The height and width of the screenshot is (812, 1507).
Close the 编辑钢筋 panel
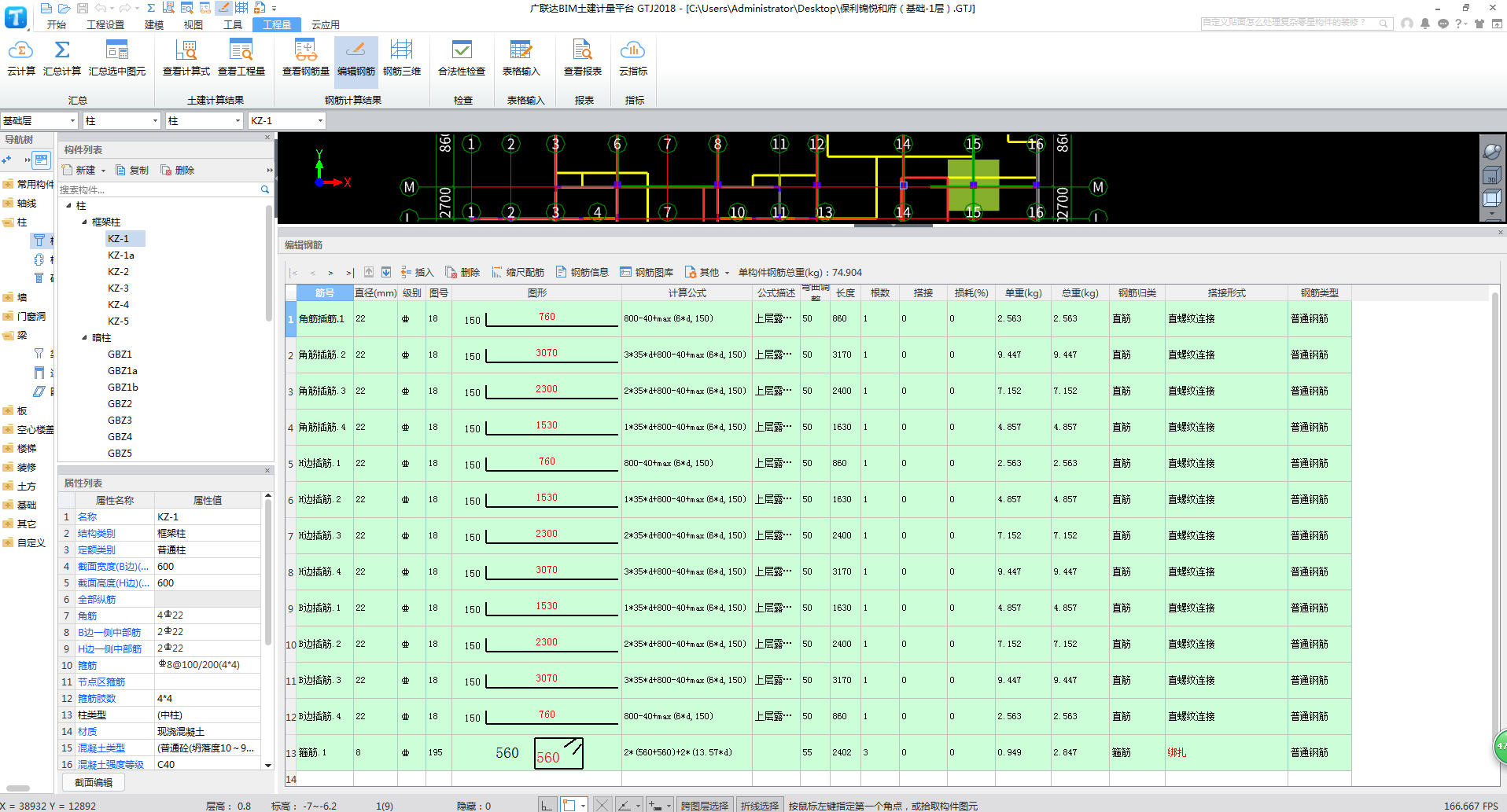point(1501,233)
